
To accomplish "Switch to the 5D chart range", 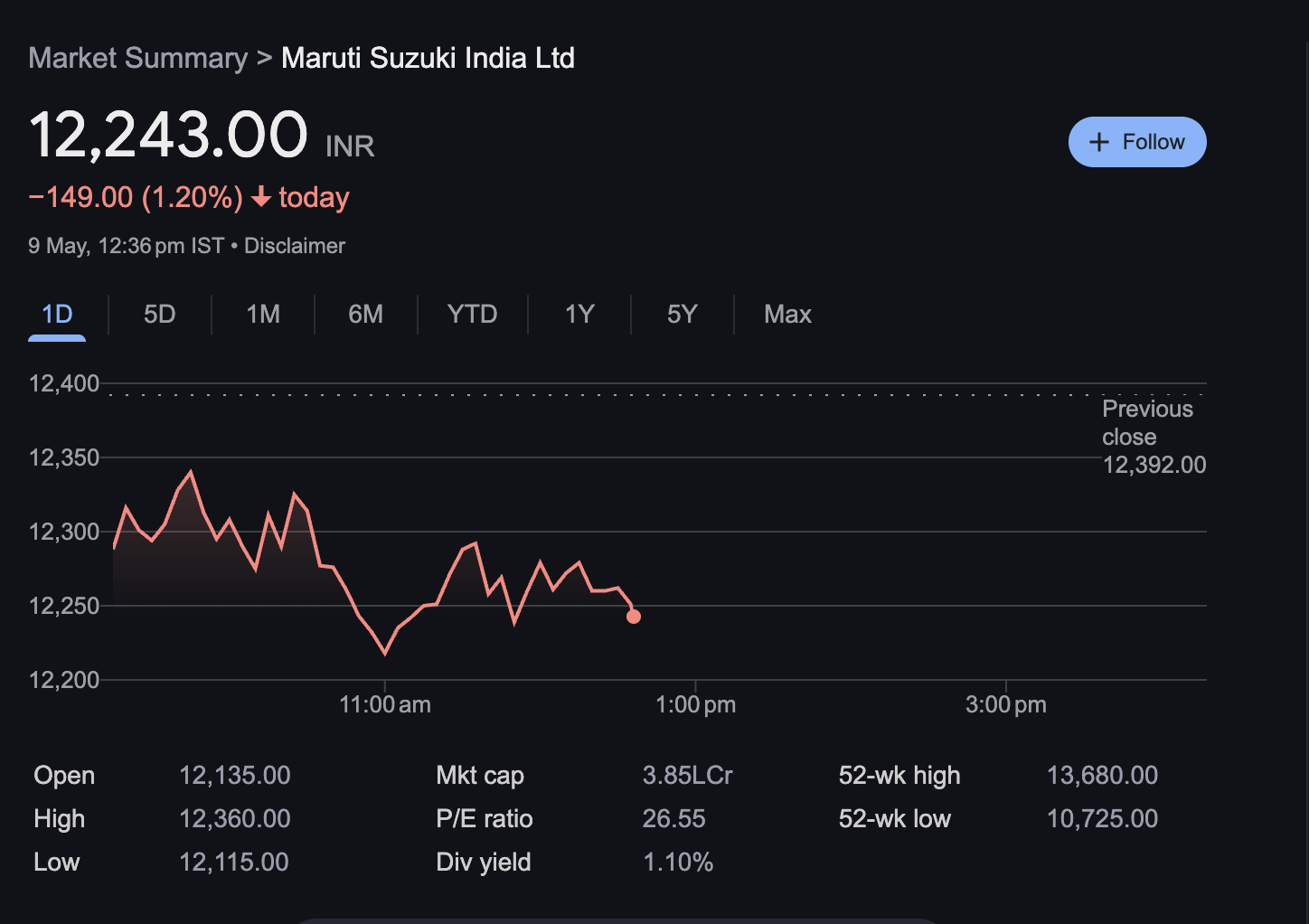I will 159,315.
